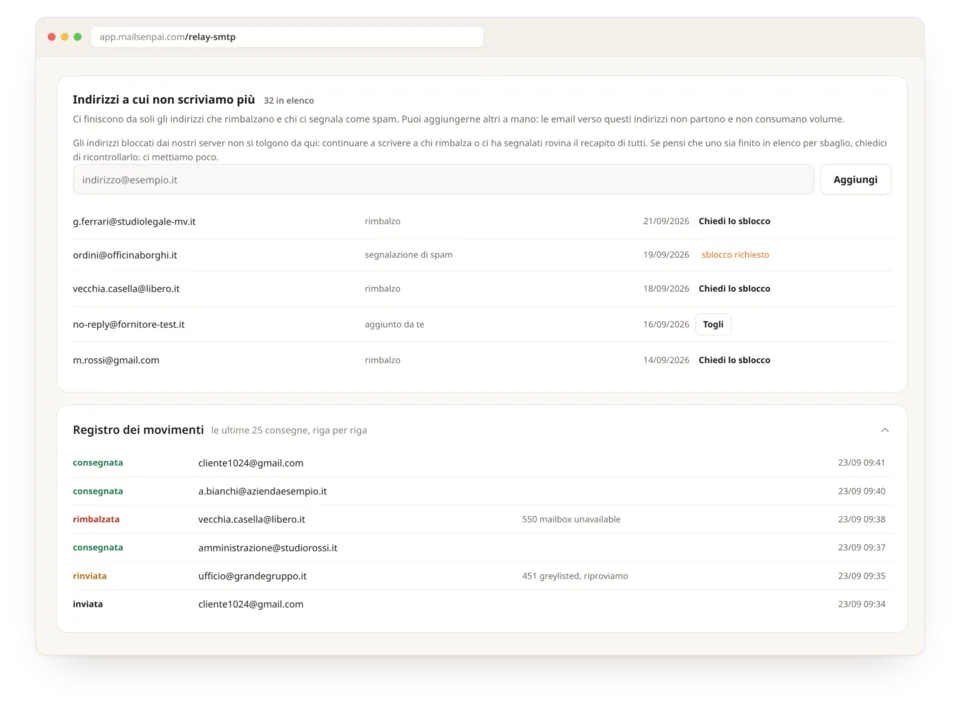Select g.ferrari@studiolegale-mv.it address
The width and height of the screenshot is (960, 710).
coord(134,222)
